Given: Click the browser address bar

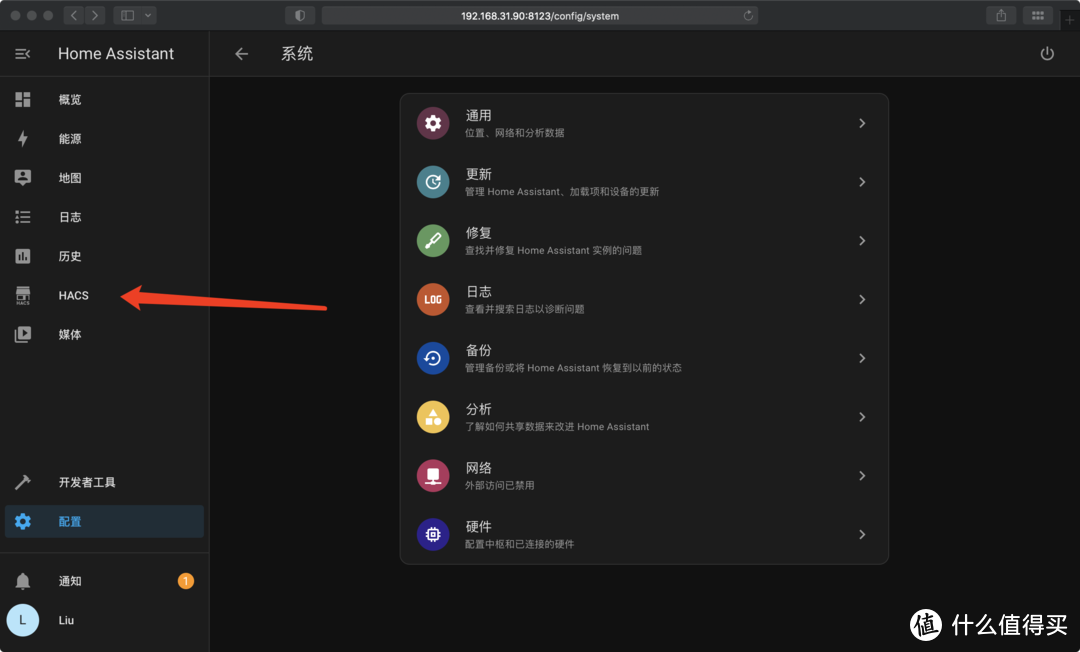Looking at the screenshot, I should click(540, 15).
